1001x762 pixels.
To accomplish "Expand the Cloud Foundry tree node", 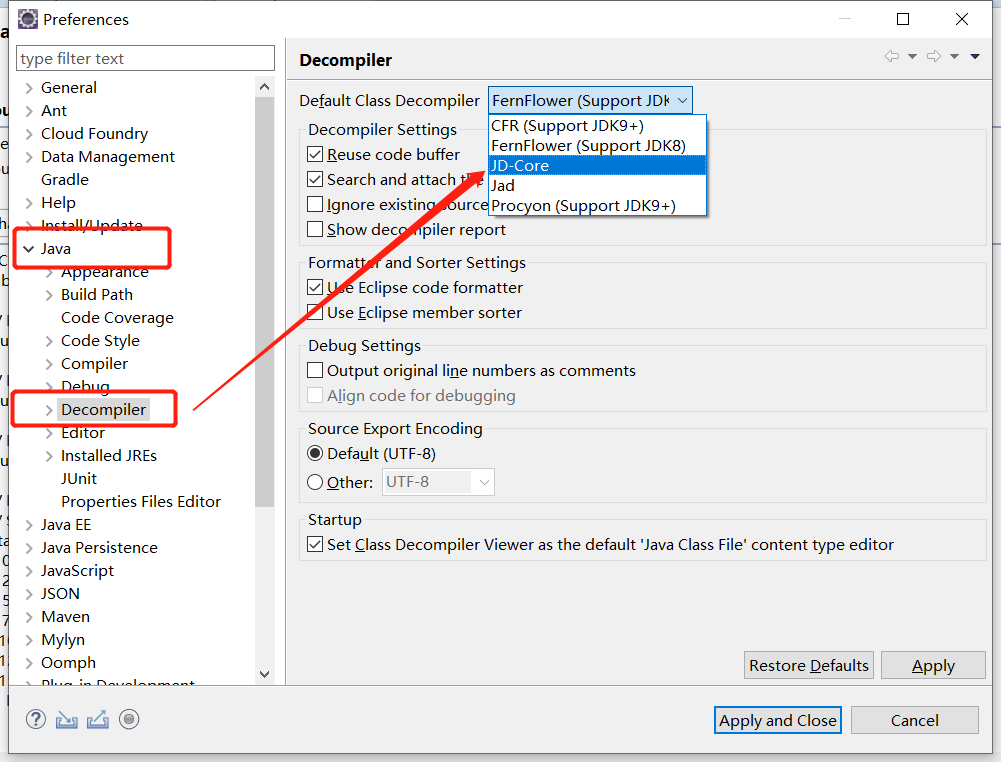I will pyautogui.click(x=29, y=134).
